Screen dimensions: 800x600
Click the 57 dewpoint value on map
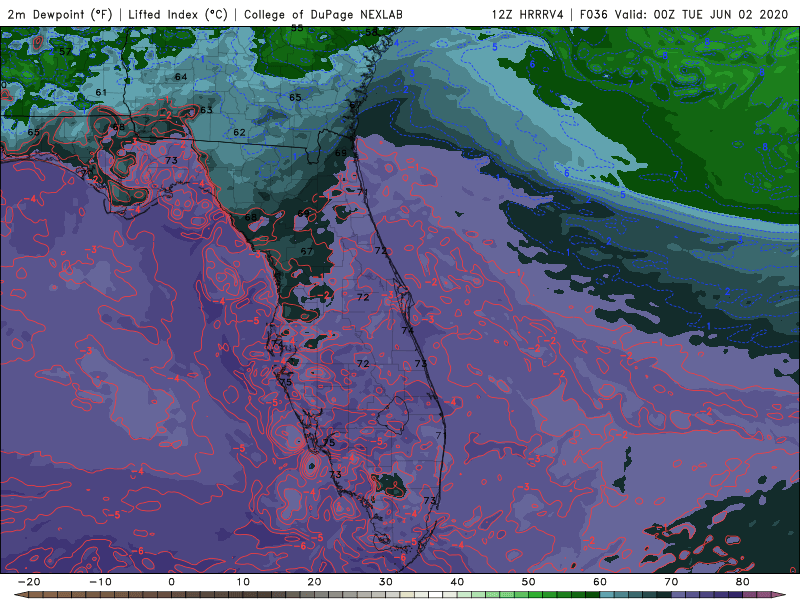[x=65, y=52]
